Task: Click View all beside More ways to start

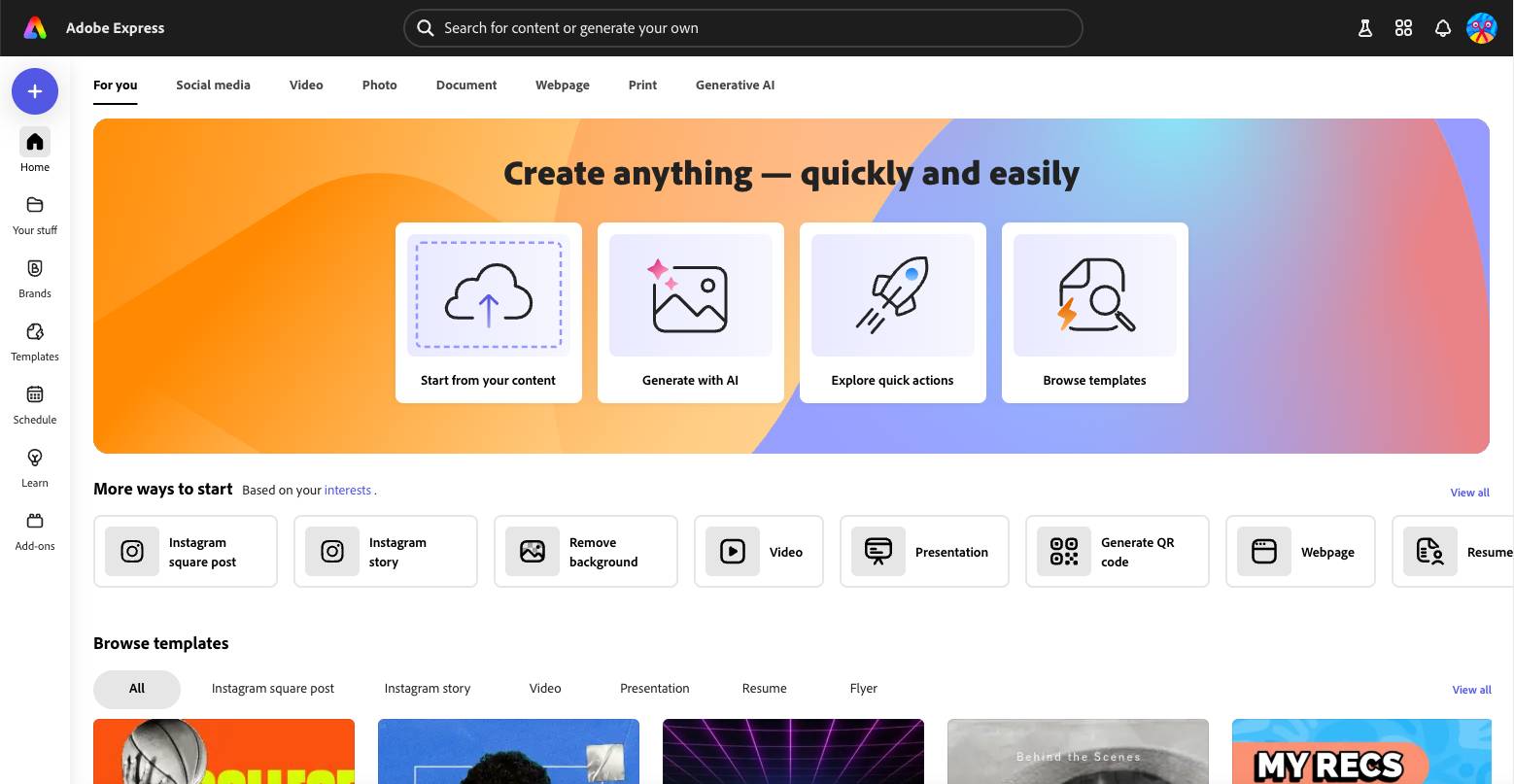Action: 1469,493
